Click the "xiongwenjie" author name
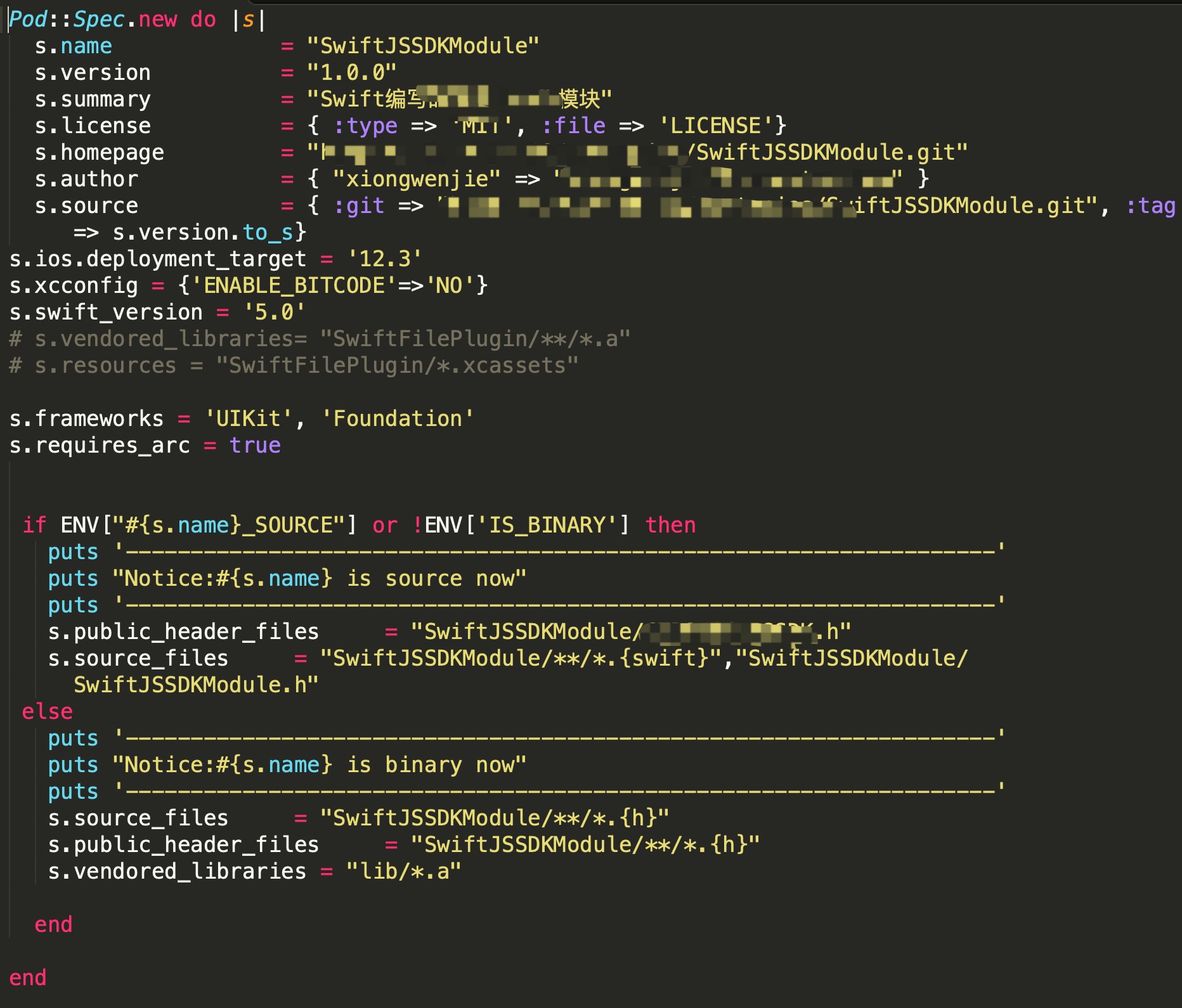The image size is (1182, 1008). (417, 179)
